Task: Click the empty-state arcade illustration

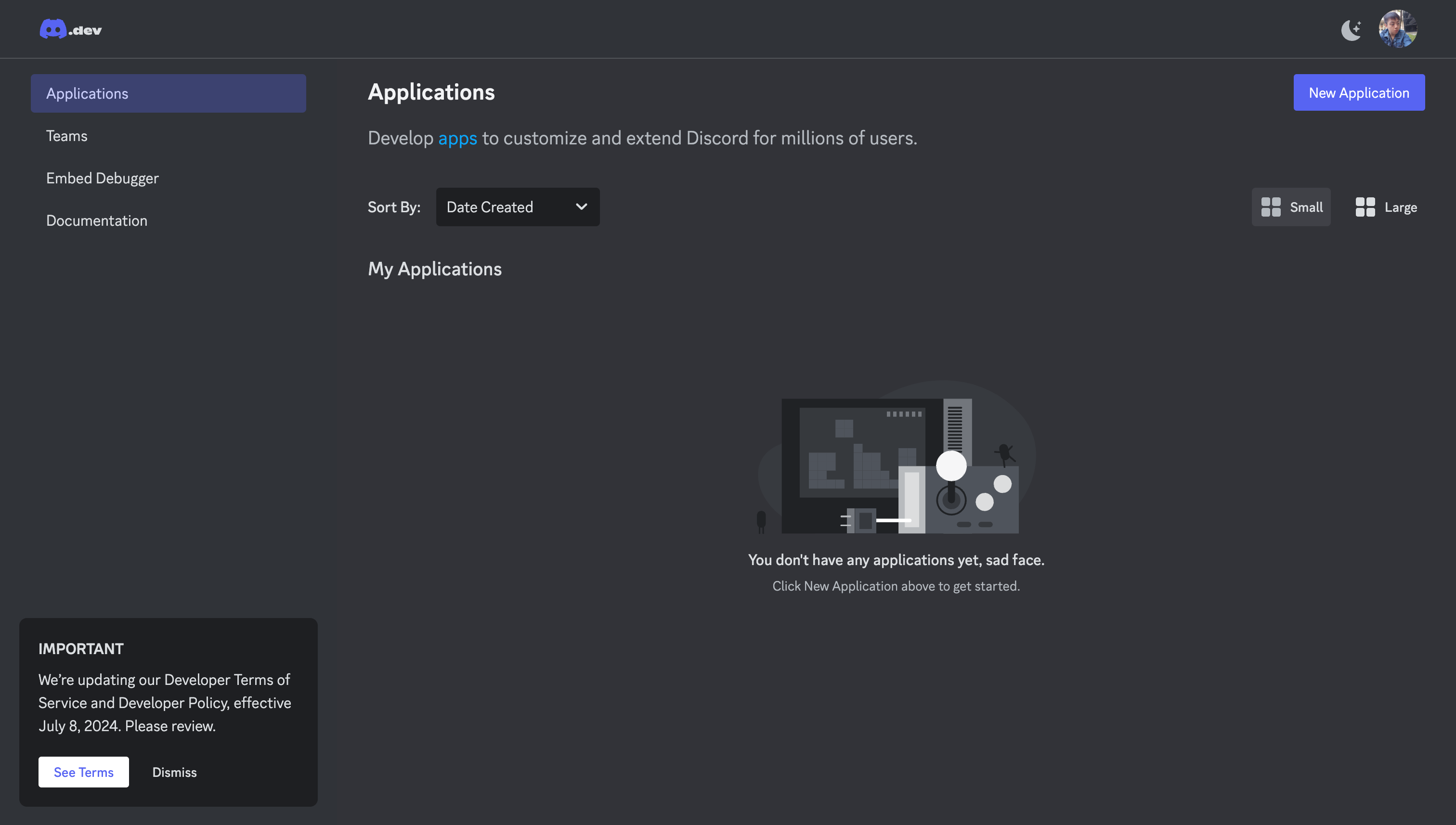Action: (896, 457)
